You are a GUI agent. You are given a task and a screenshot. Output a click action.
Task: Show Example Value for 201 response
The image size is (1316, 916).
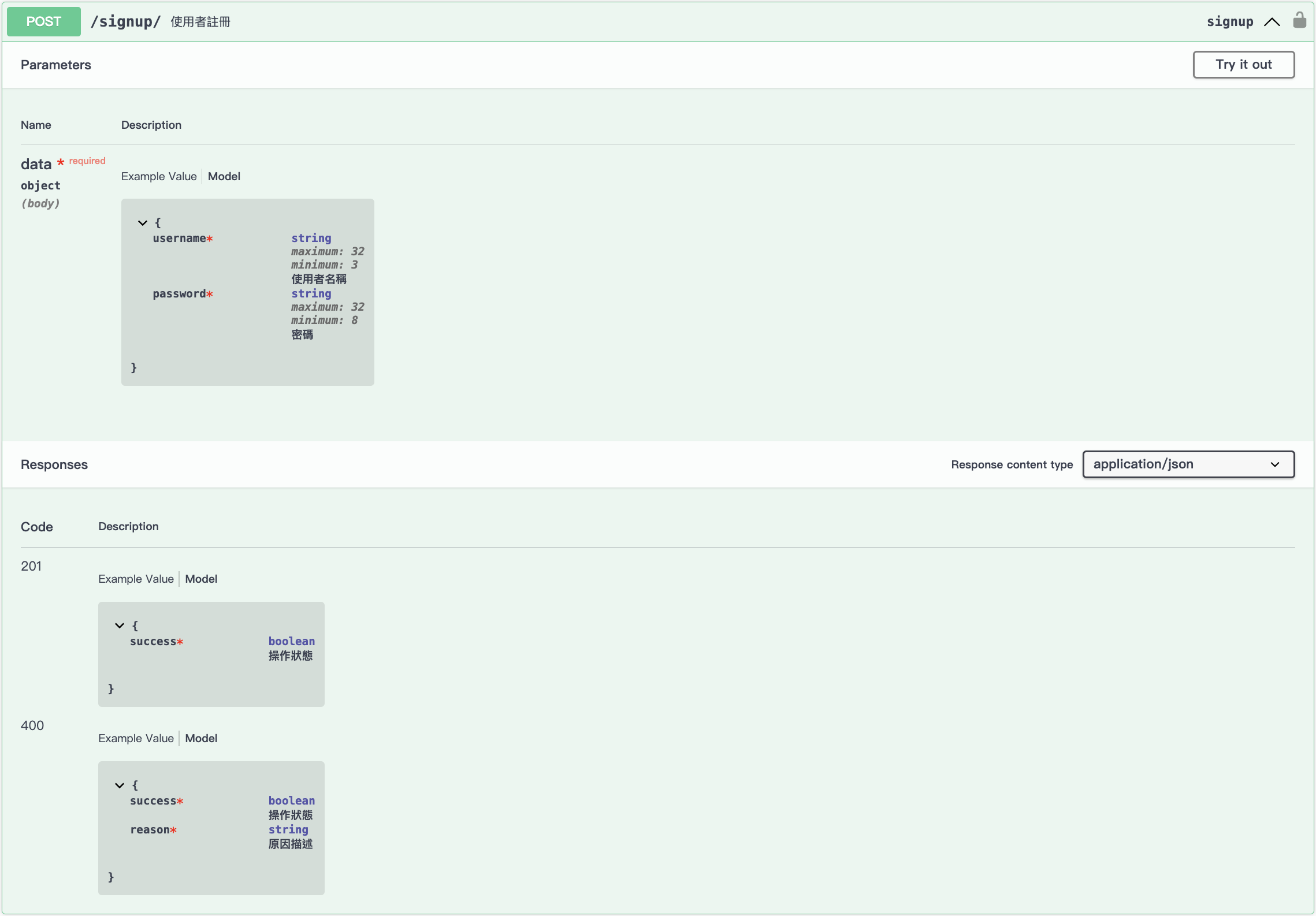136,579
